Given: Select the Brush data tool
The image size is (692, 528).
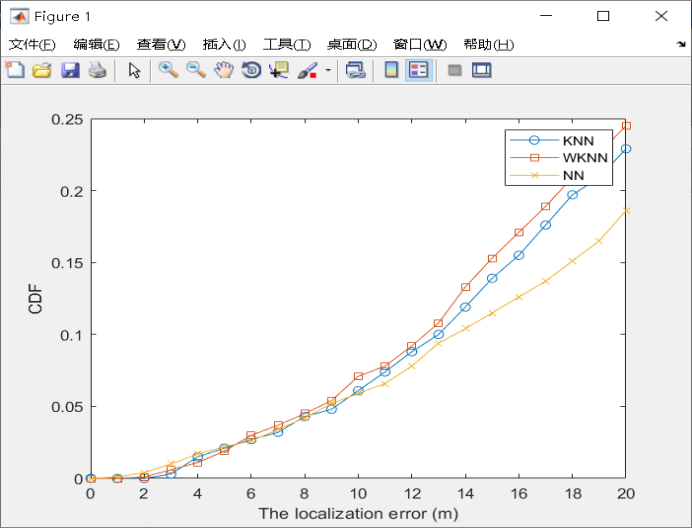Looking at the screenshot, I should [308, 70].
